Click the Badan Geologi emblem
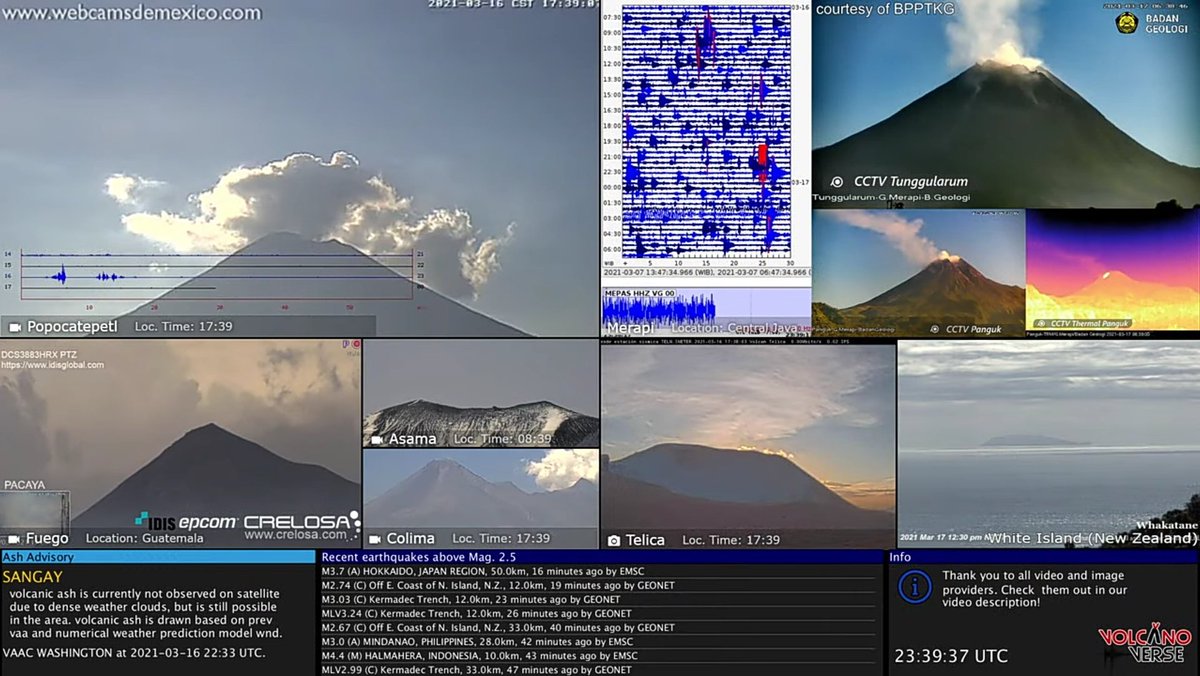This screenshot has width=1200, height=676. click(x=1127, y=22)
